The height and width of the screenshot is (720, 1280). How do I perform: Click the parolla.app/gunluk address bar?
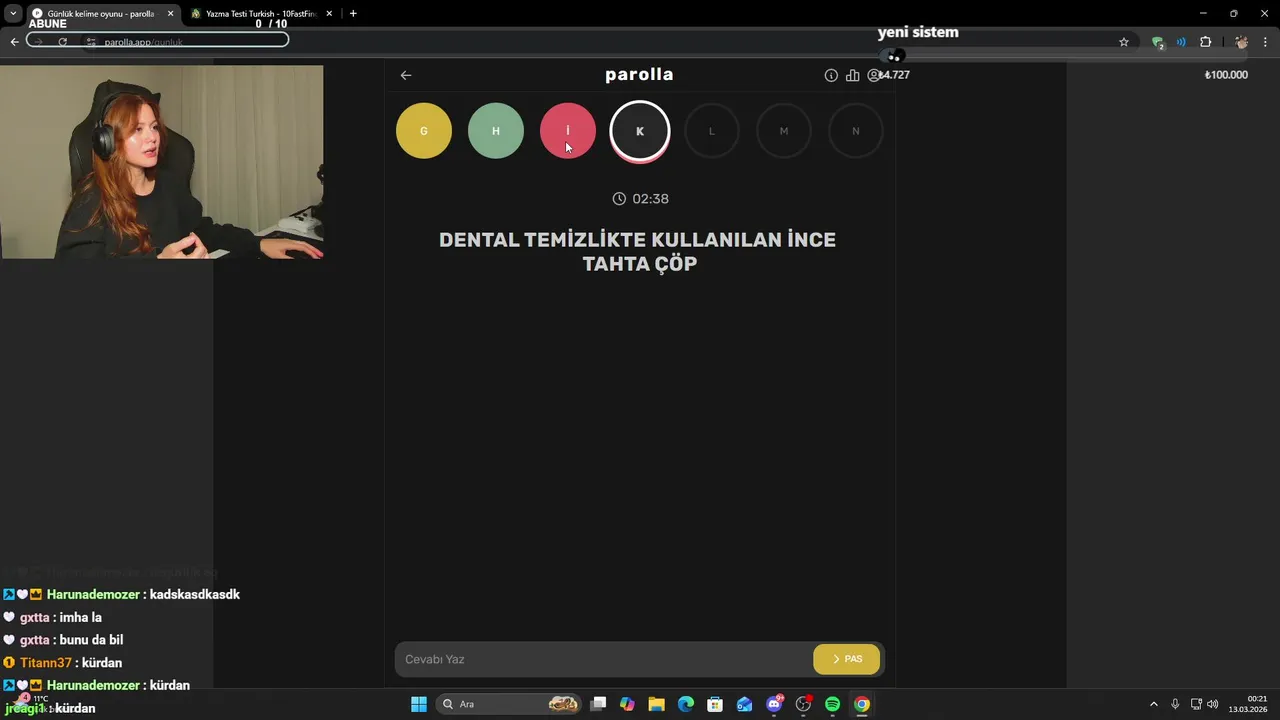[x=600, y=42]
